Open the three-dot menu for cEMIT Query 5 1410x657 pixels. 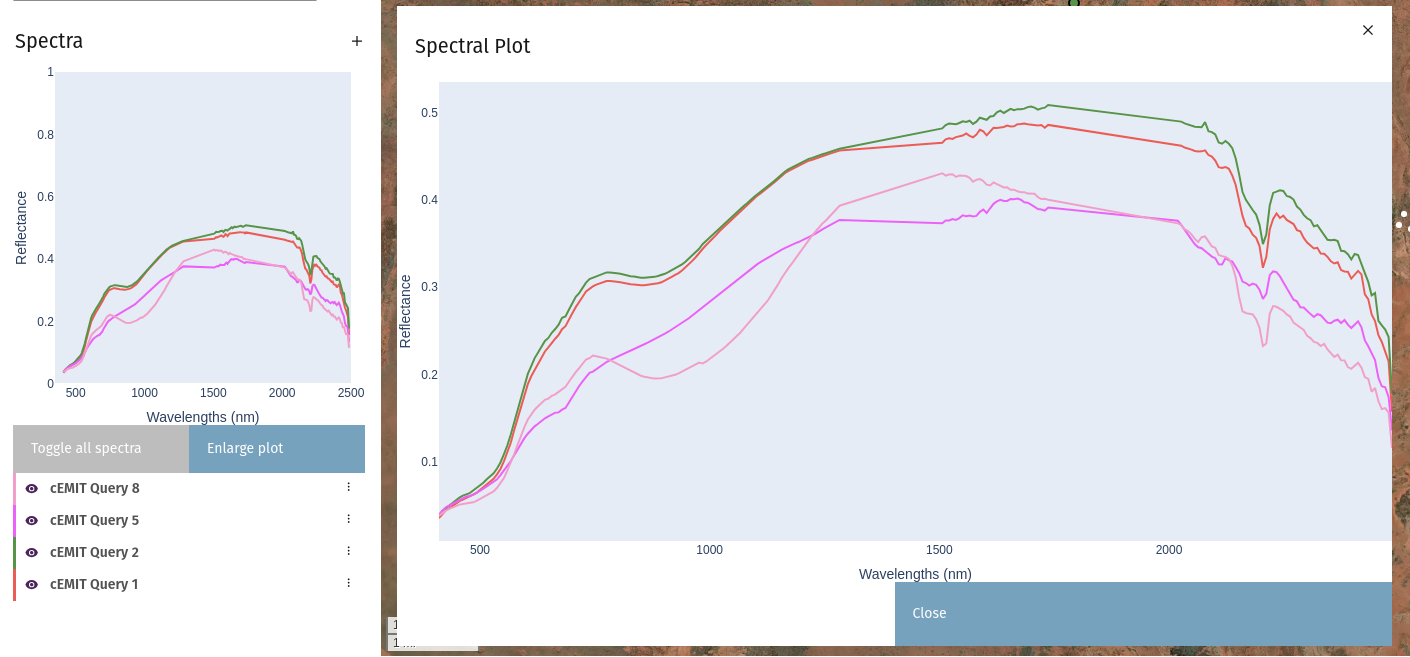pos(348,519)
